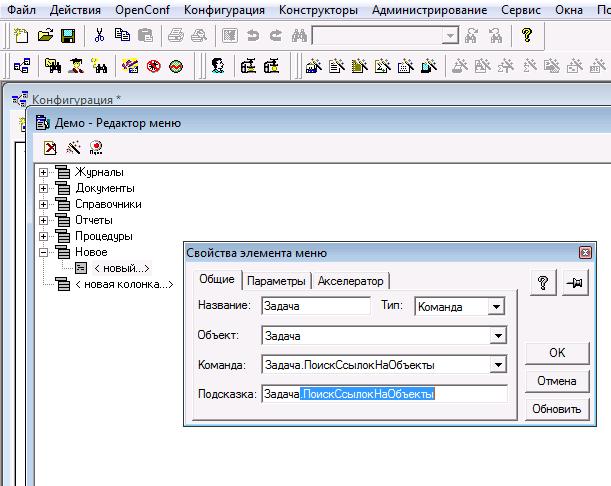The width and height of the screenshot is (611, 486).
Task: Click the Подсказка input field
Action: (385, 394)
